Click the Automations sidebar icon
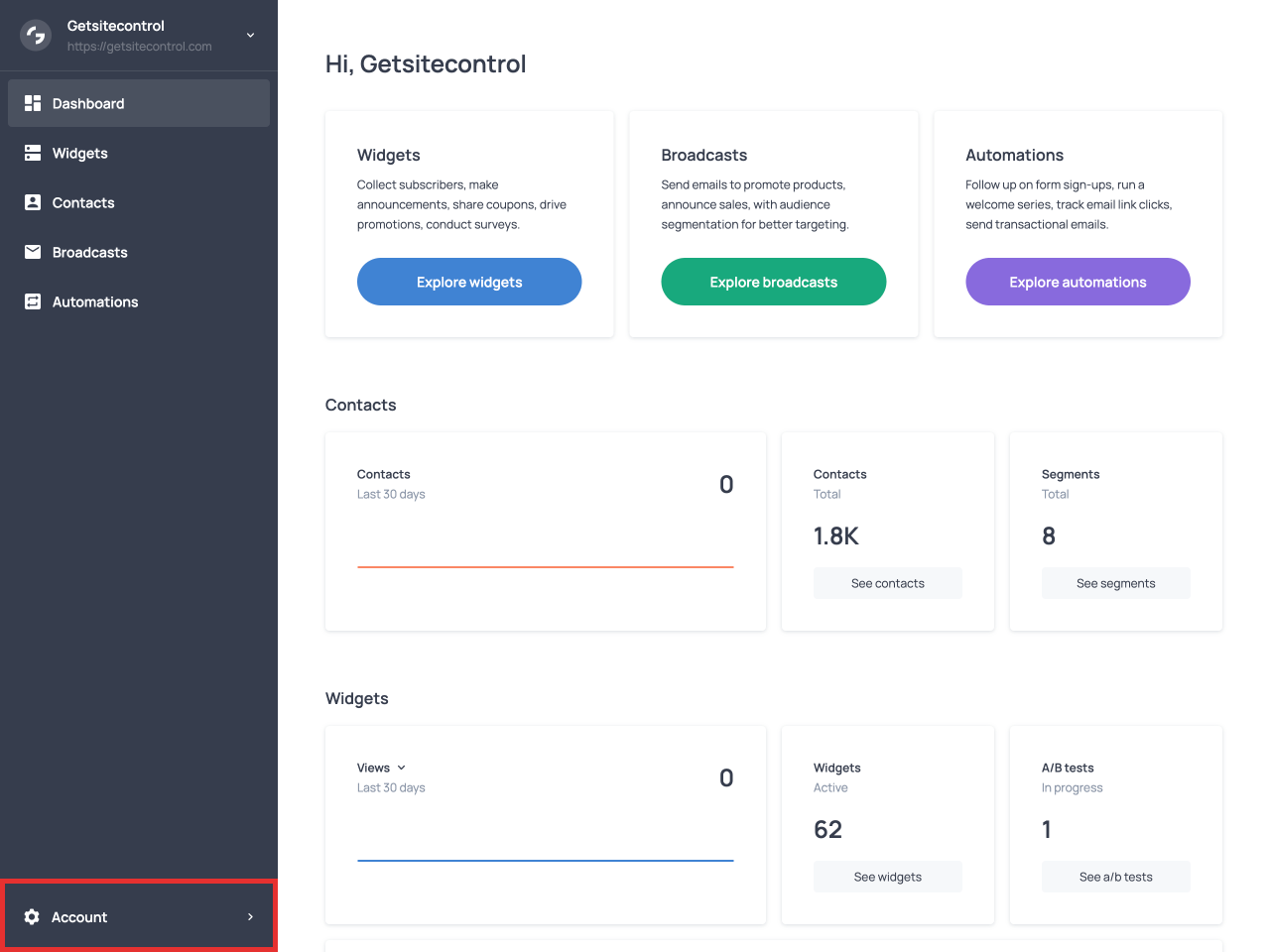This screenshot has height=952, width=1270. point(33,301)
